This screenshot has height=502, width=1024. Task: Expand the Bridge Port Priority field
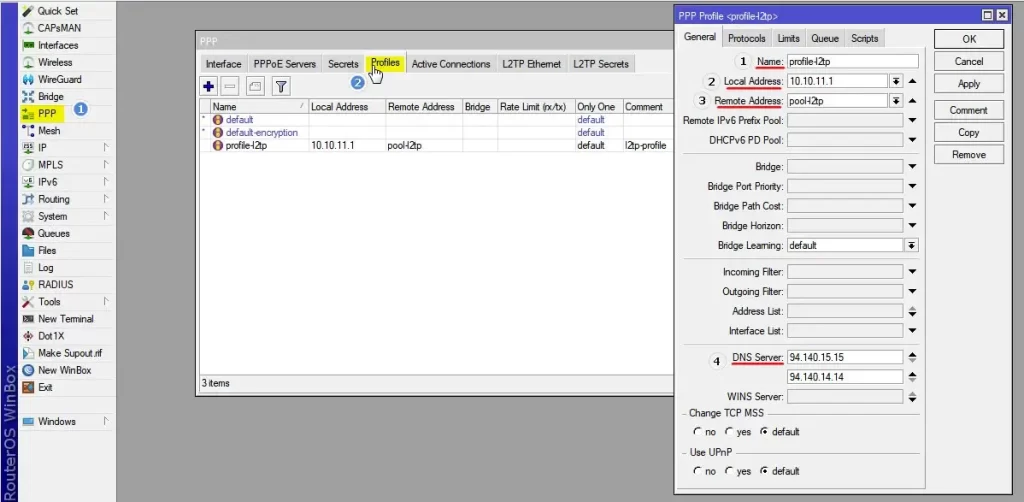pos(912,186)
